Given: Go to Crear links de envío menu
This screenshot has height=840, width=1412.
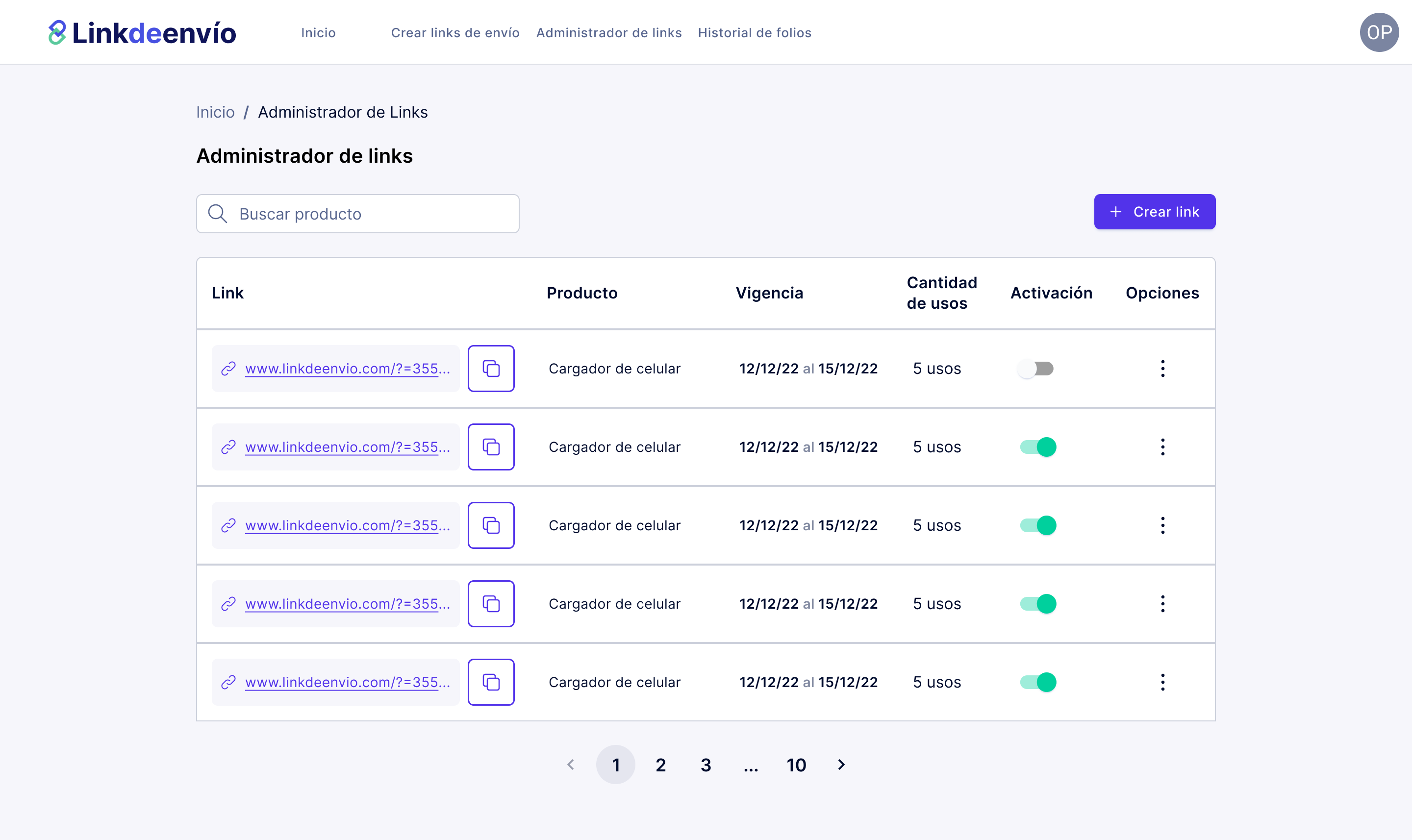Looking at the screenshot, I should (x=454, y=33).
